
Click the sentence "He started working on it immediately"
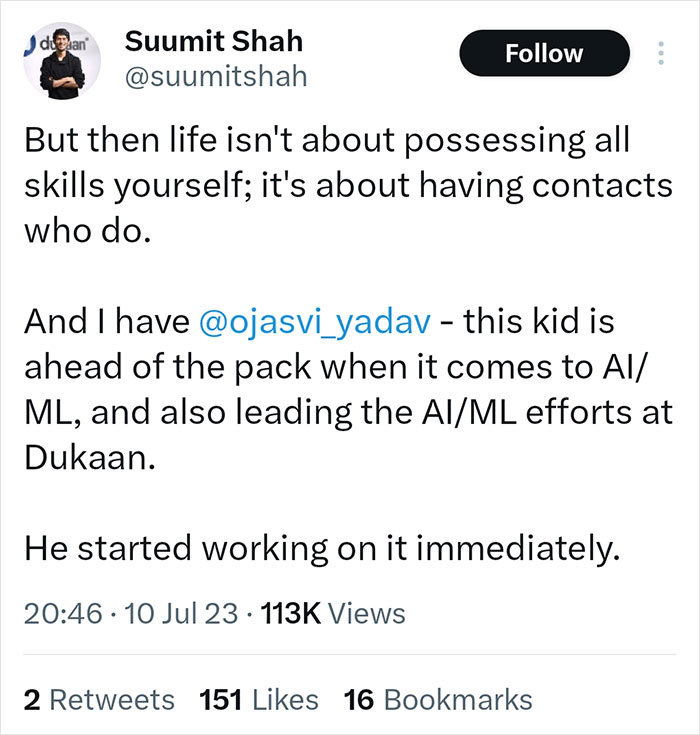(323, 547)
